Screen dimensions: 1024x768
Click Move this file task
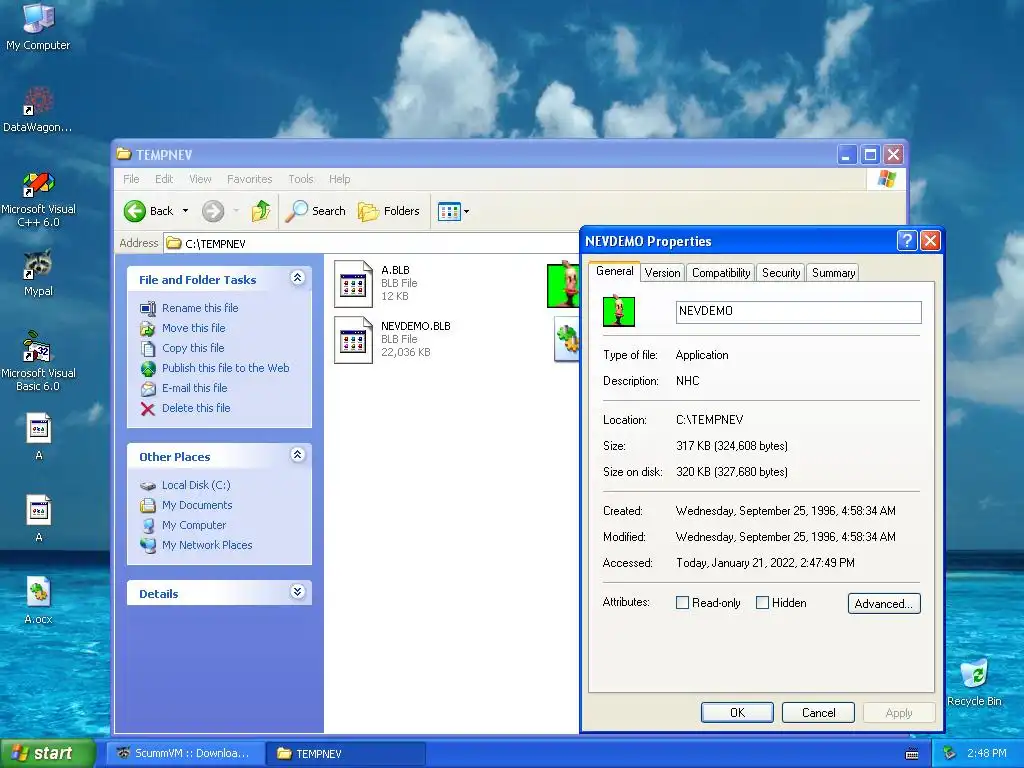tap(193, 328)
